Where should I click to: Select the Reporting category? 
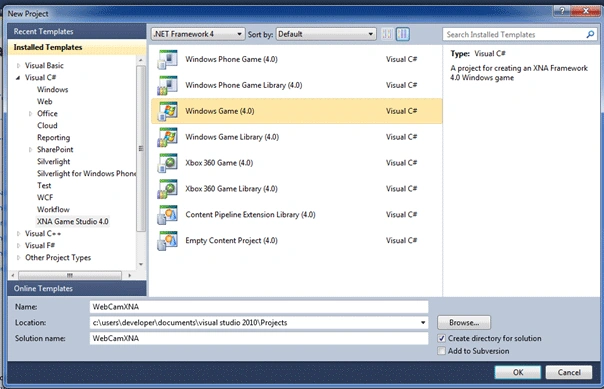[54, 137]
